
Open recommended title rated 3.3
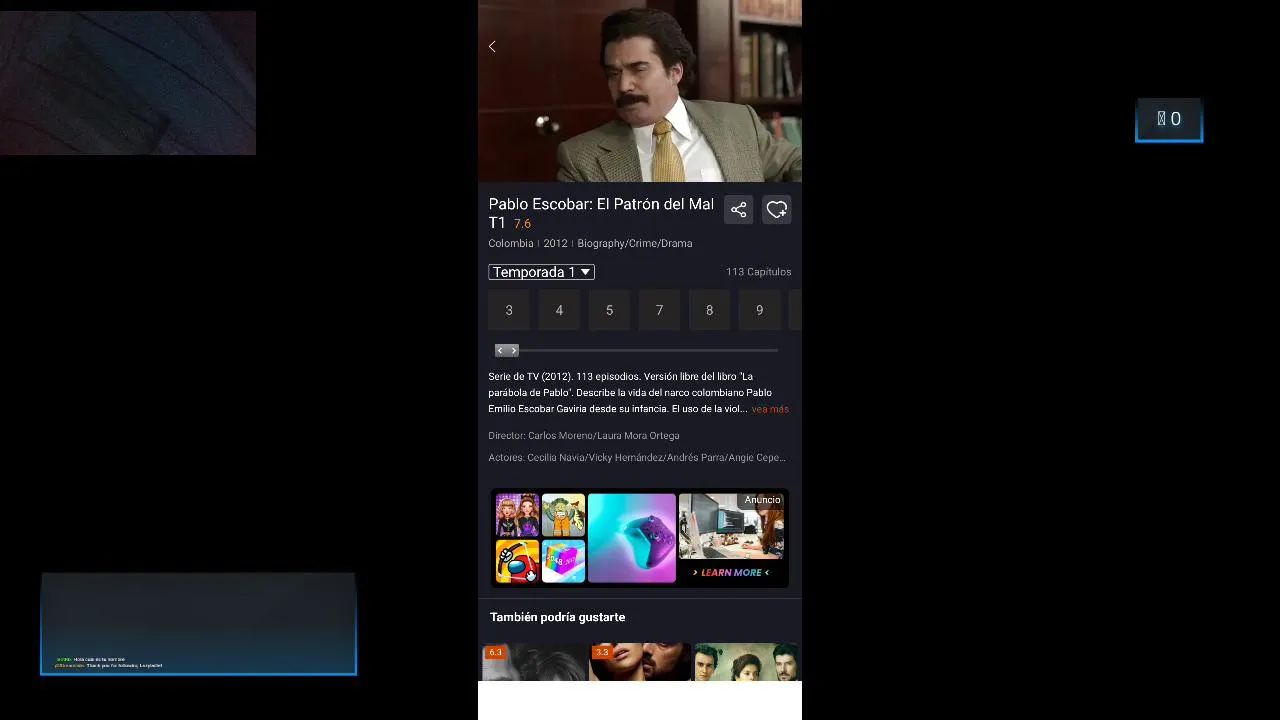(x=640, y=662)
